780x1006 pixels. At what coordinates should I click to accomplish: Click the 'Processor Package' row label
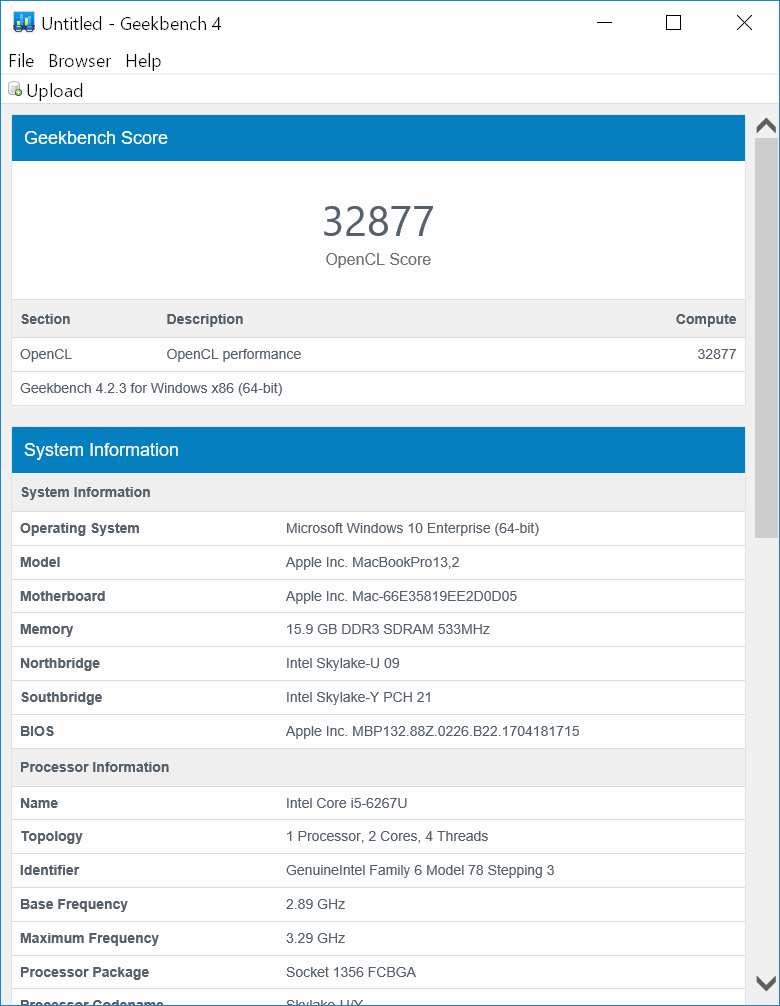[85, 972]
